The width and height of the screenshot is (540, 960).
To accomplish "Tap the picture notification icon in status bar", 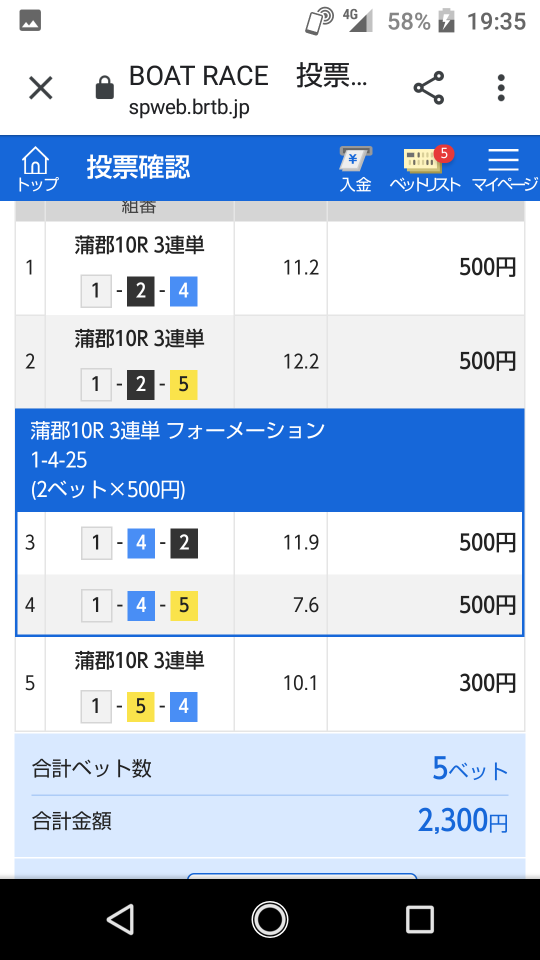I will (x=30, y=21).
